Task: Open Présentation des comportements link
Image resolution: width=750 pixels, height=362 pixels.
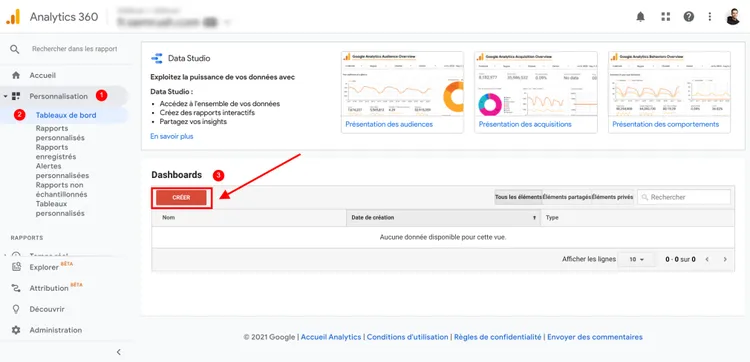Action: (x=665, y=124)
